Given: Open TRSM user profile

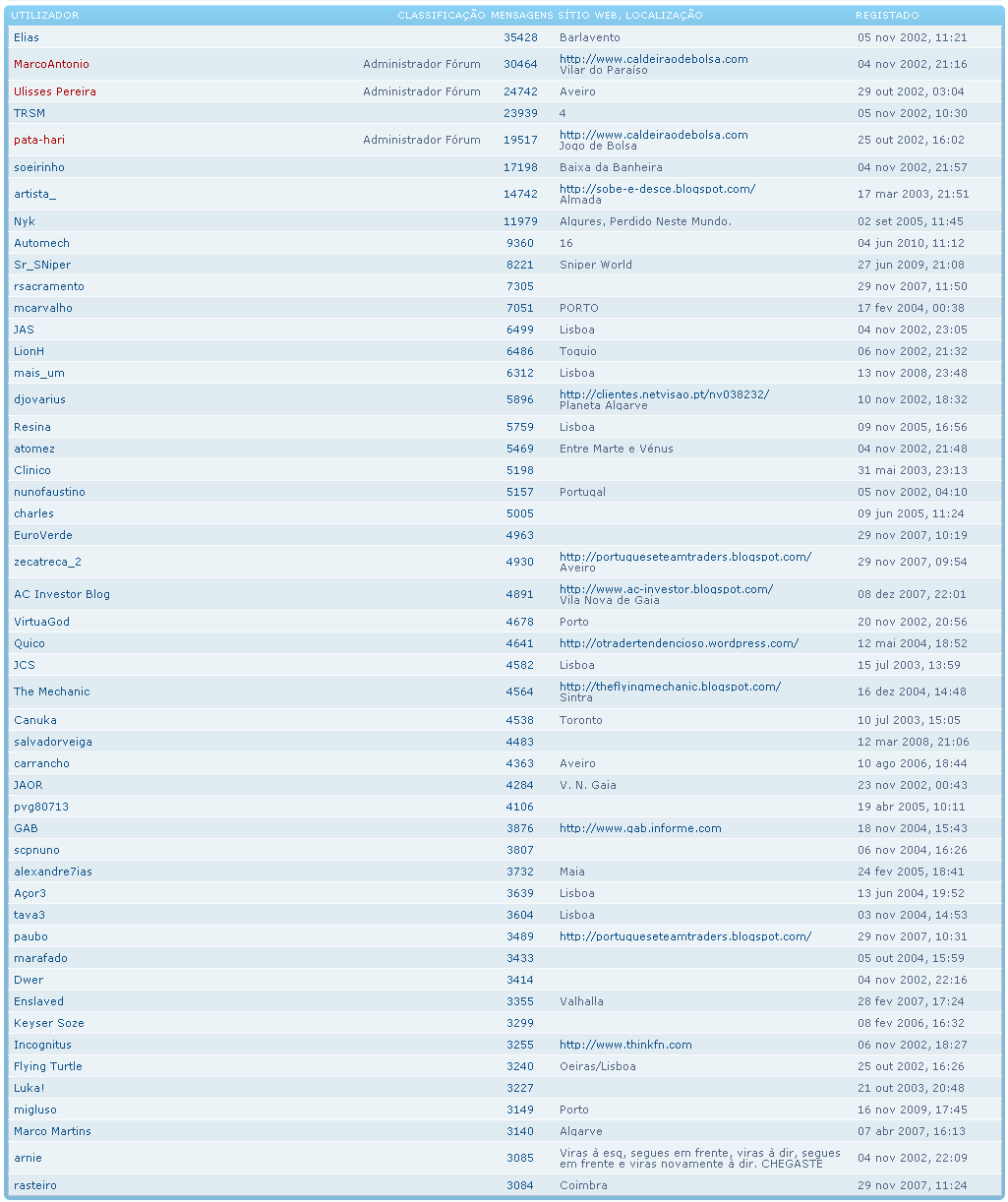Looking at the screenshot, I should point(30,113).
